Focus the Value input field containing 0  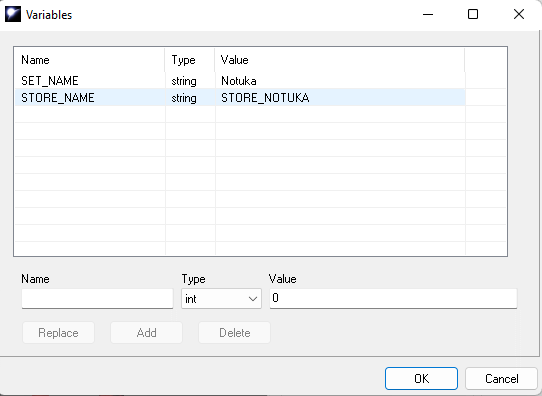(x=393, y=299)
